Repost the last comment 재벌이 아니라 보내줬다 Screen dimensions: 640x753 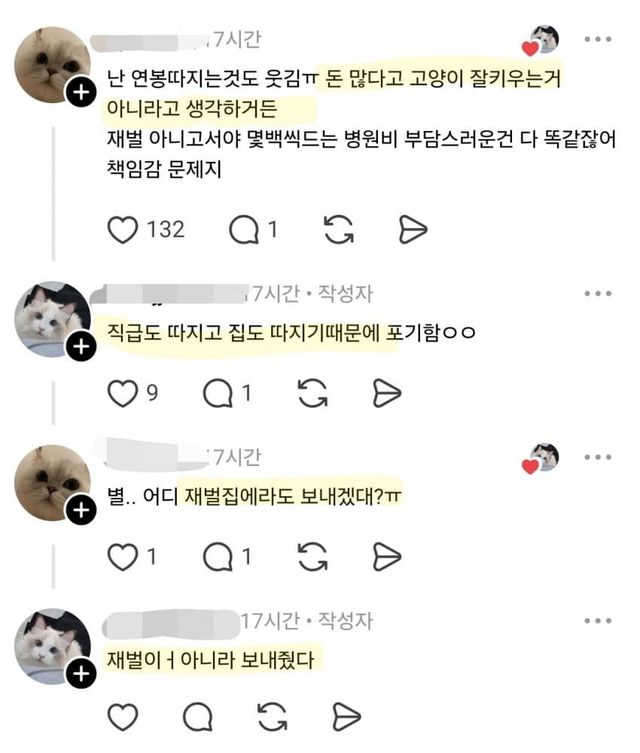tap(272, 717)
